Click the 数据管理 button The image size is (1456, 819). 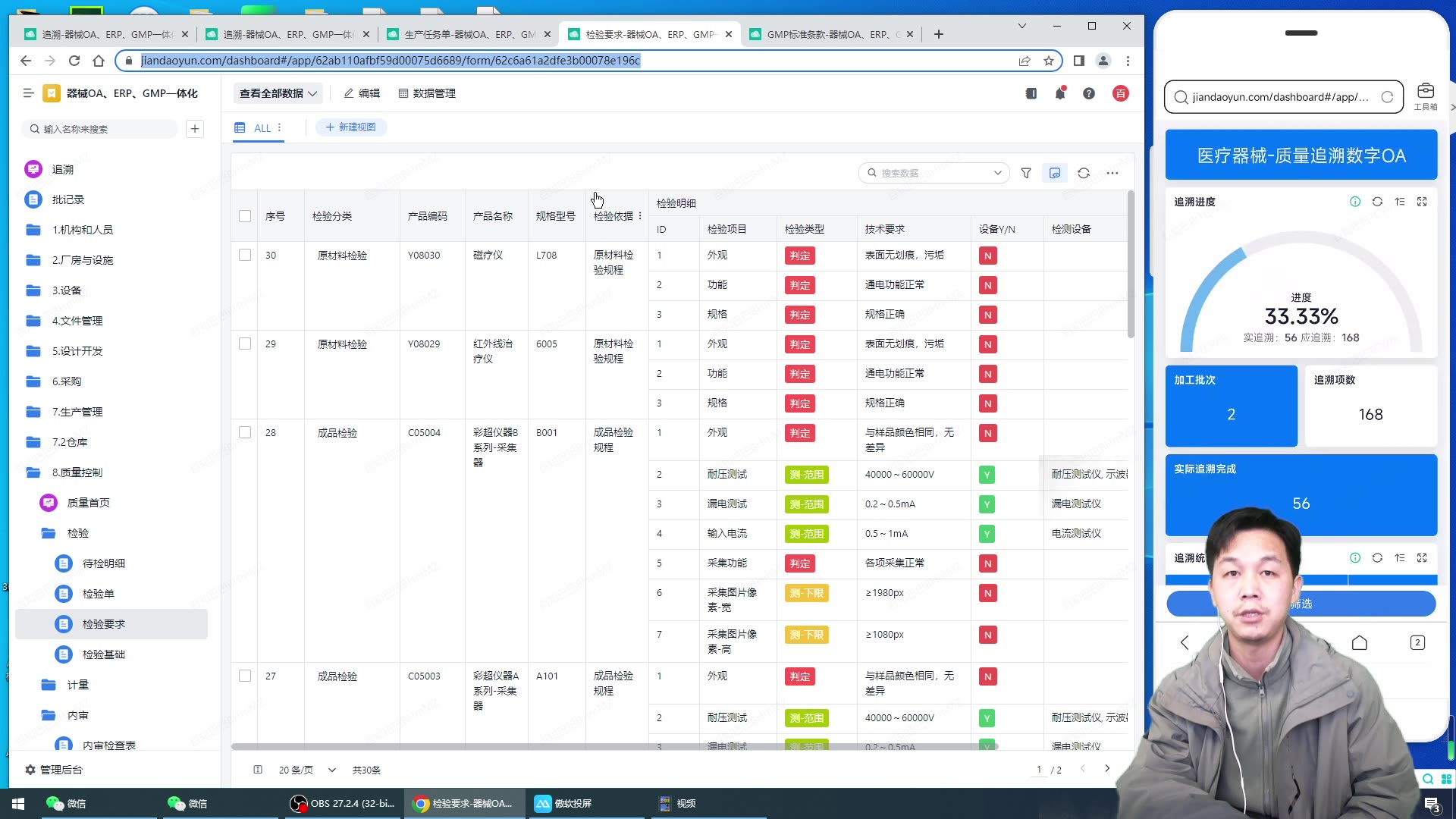click(427, 93)
